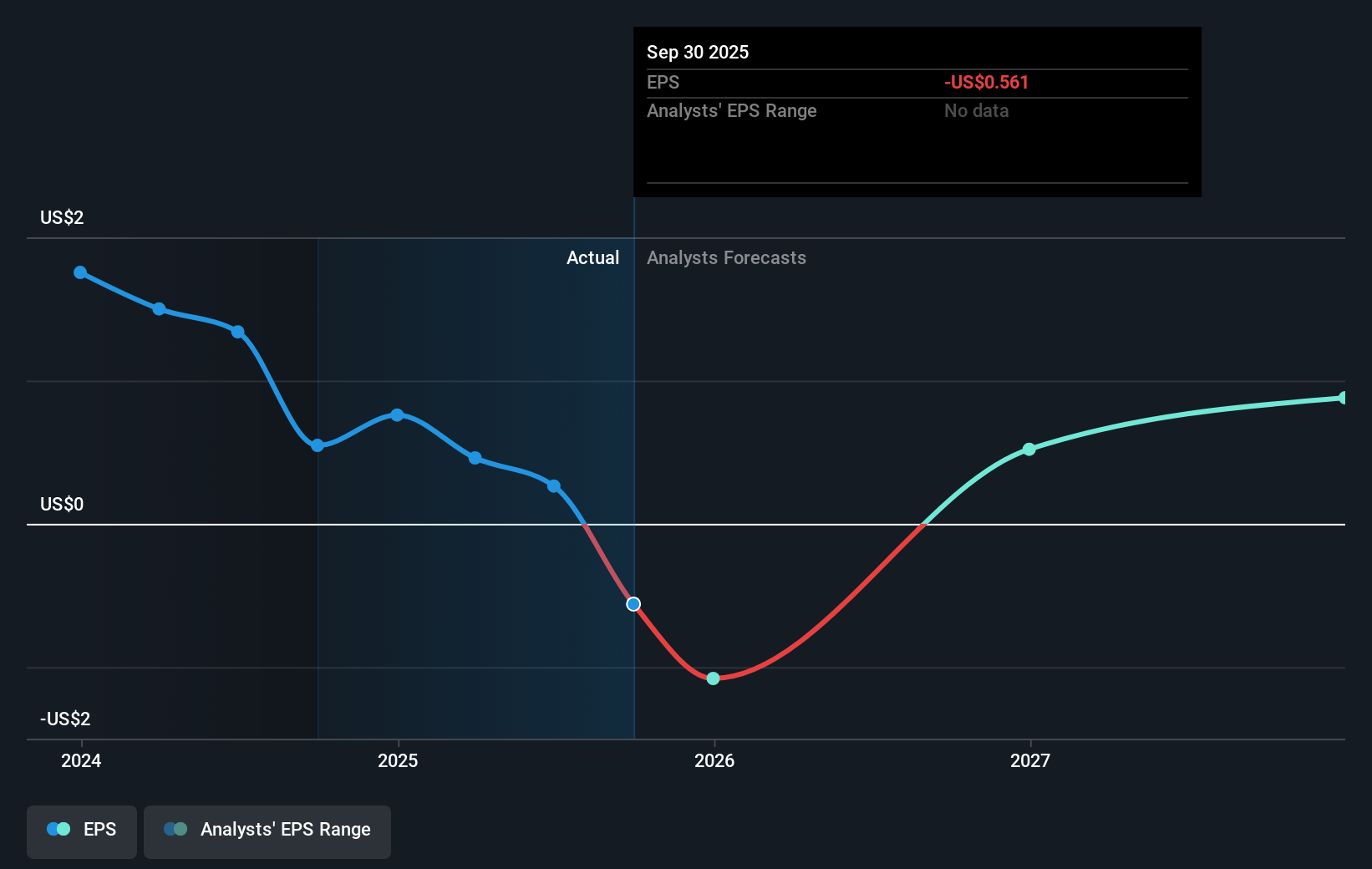Select the EPS data point at 2025

(x=397, y=415)
